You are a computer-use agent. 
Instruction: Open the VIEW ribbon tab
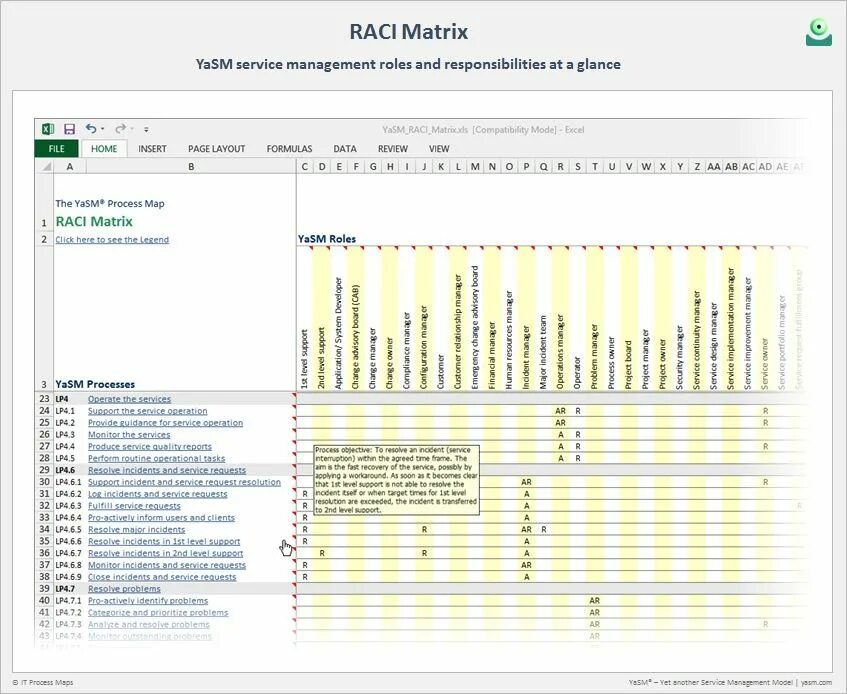click(x=439, y=149)
